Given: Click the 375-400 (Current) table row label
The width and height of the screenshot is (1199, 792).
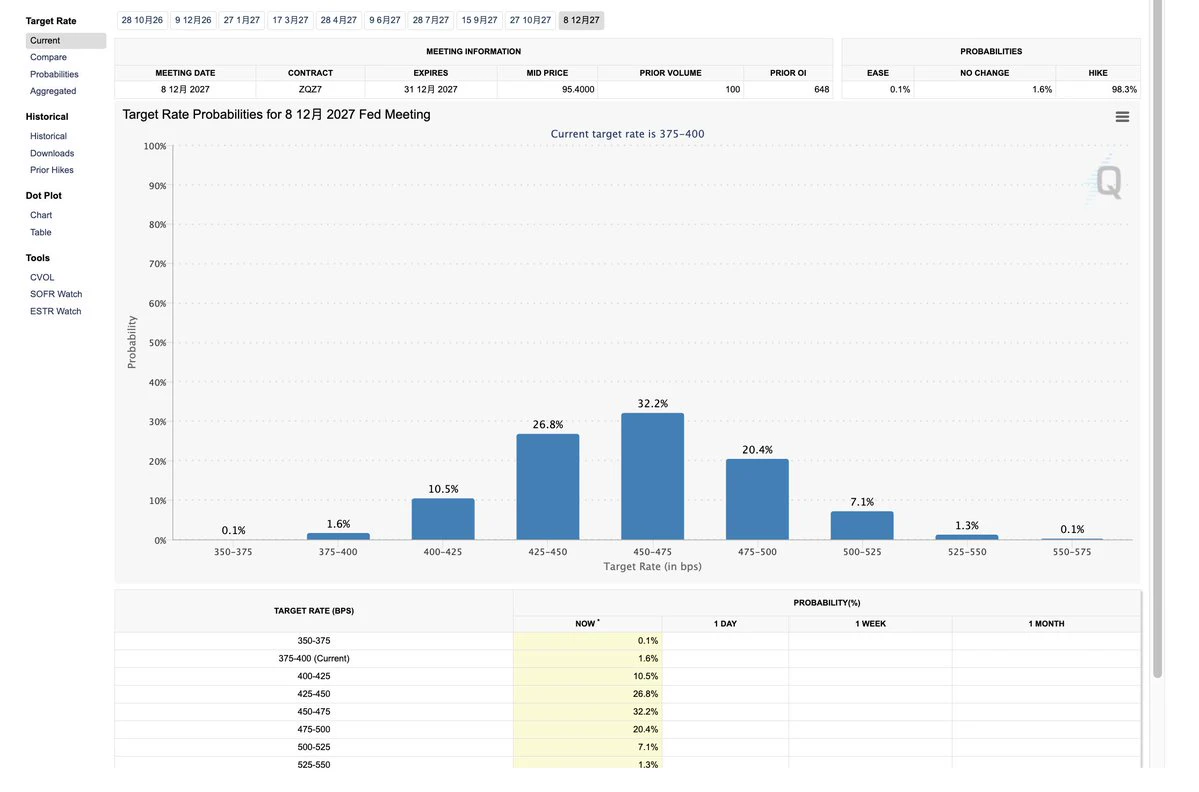Looking at the screenshot, I should click(314, 658).
